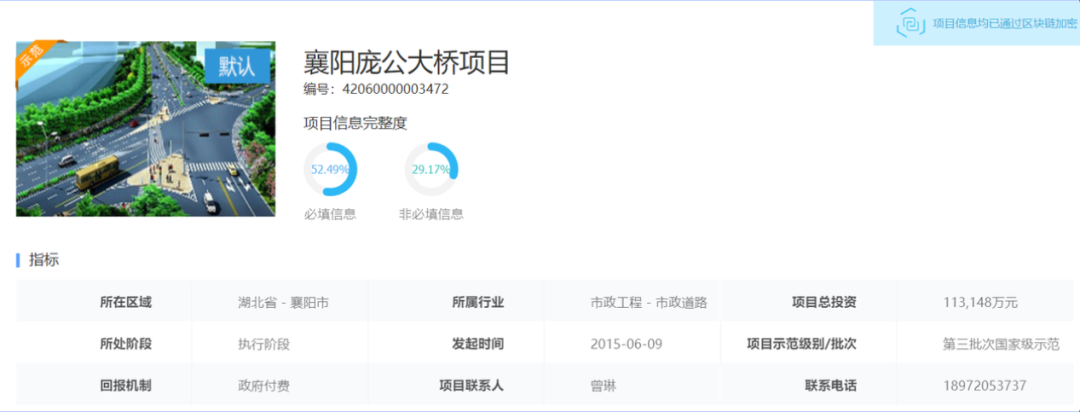Click the 29.17% optional-info progress ring
This screenshot has height=412, width=1080.
pyautogui.click(x=431, y=169)
